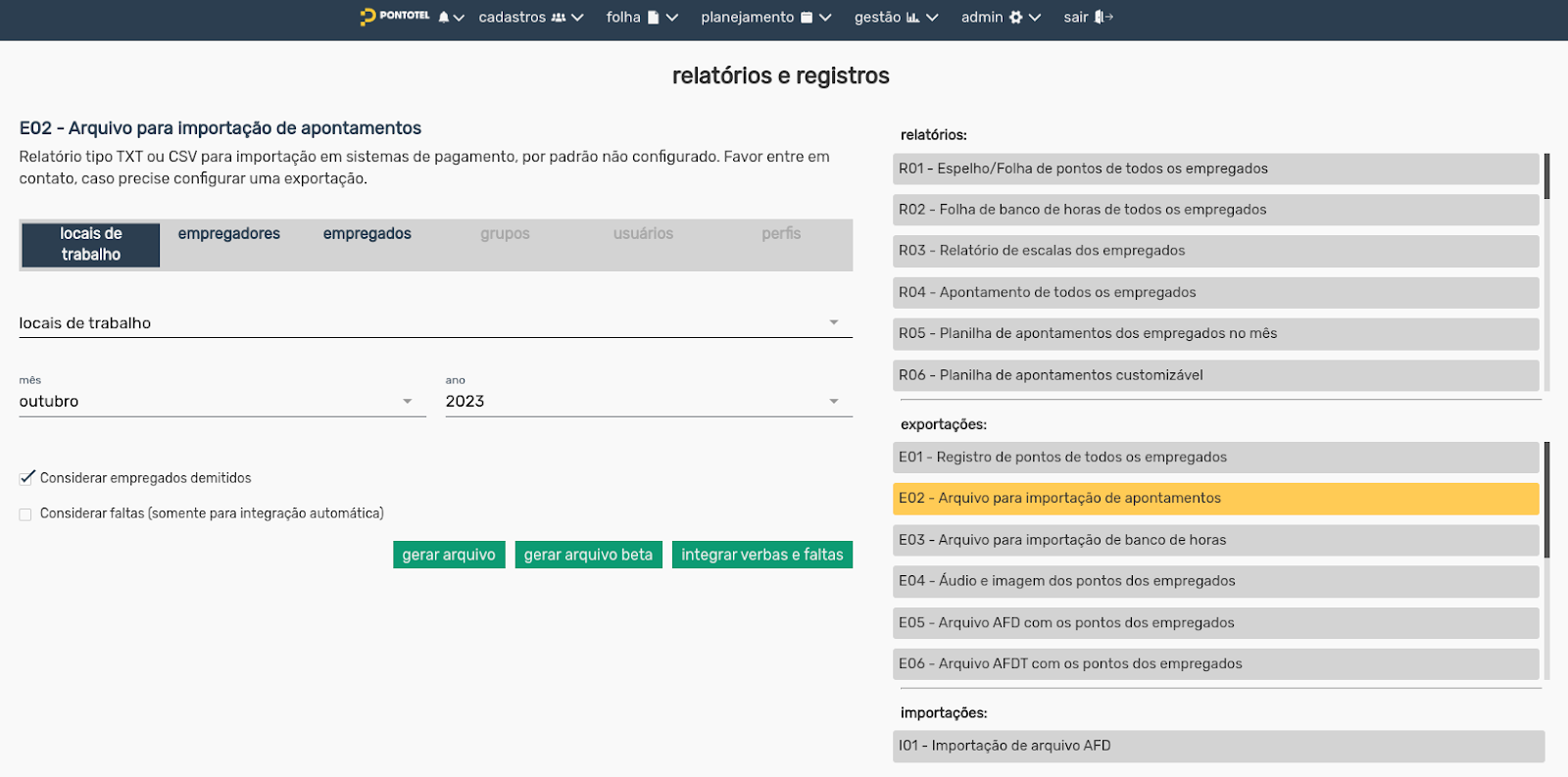Expand the cadastros menu chevron
This screenshot has width=1568, height=777.
(x=577, y=18)
